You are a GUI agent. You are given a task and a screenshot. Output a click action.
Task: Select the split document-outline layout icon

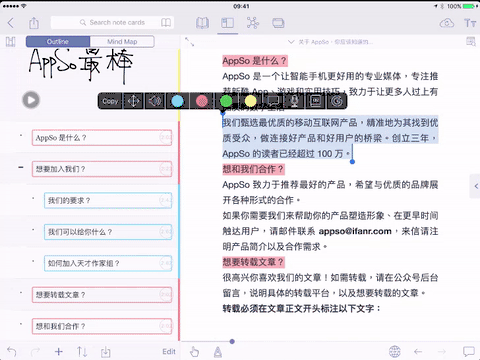[227, 23]
